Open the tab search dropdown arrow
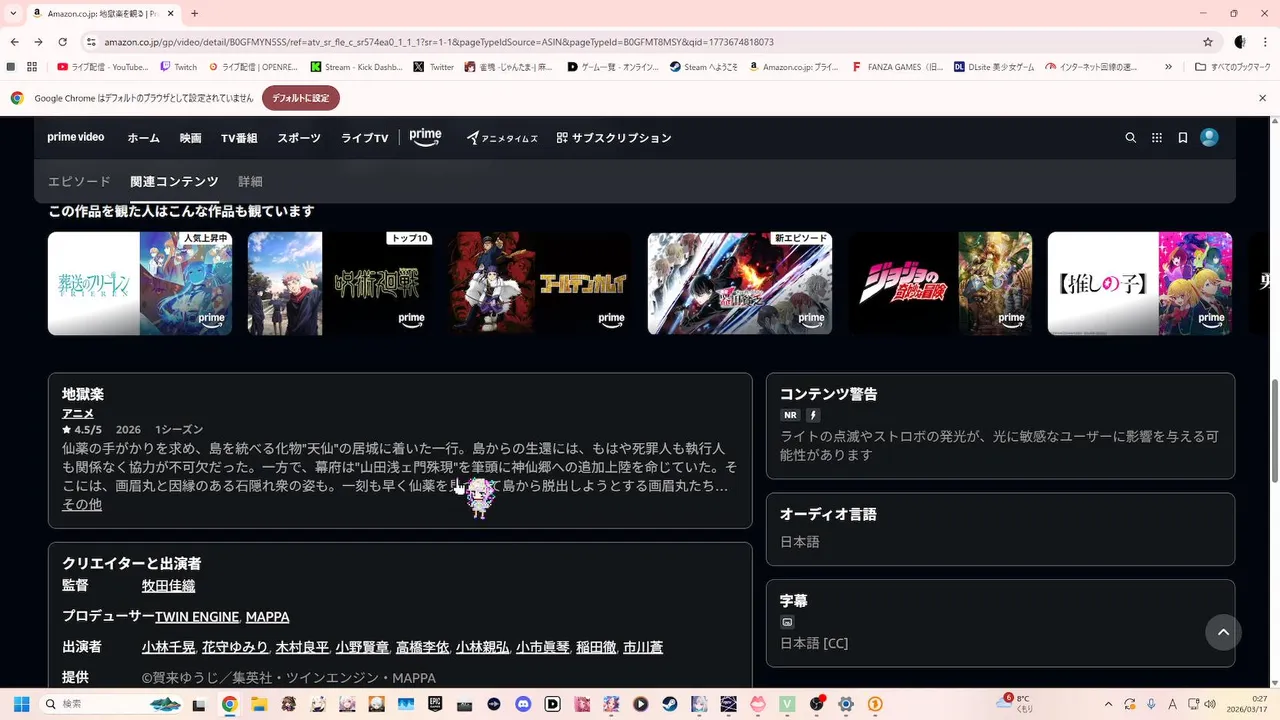Viewport: 1280px width, 720px height. (13, 13)
